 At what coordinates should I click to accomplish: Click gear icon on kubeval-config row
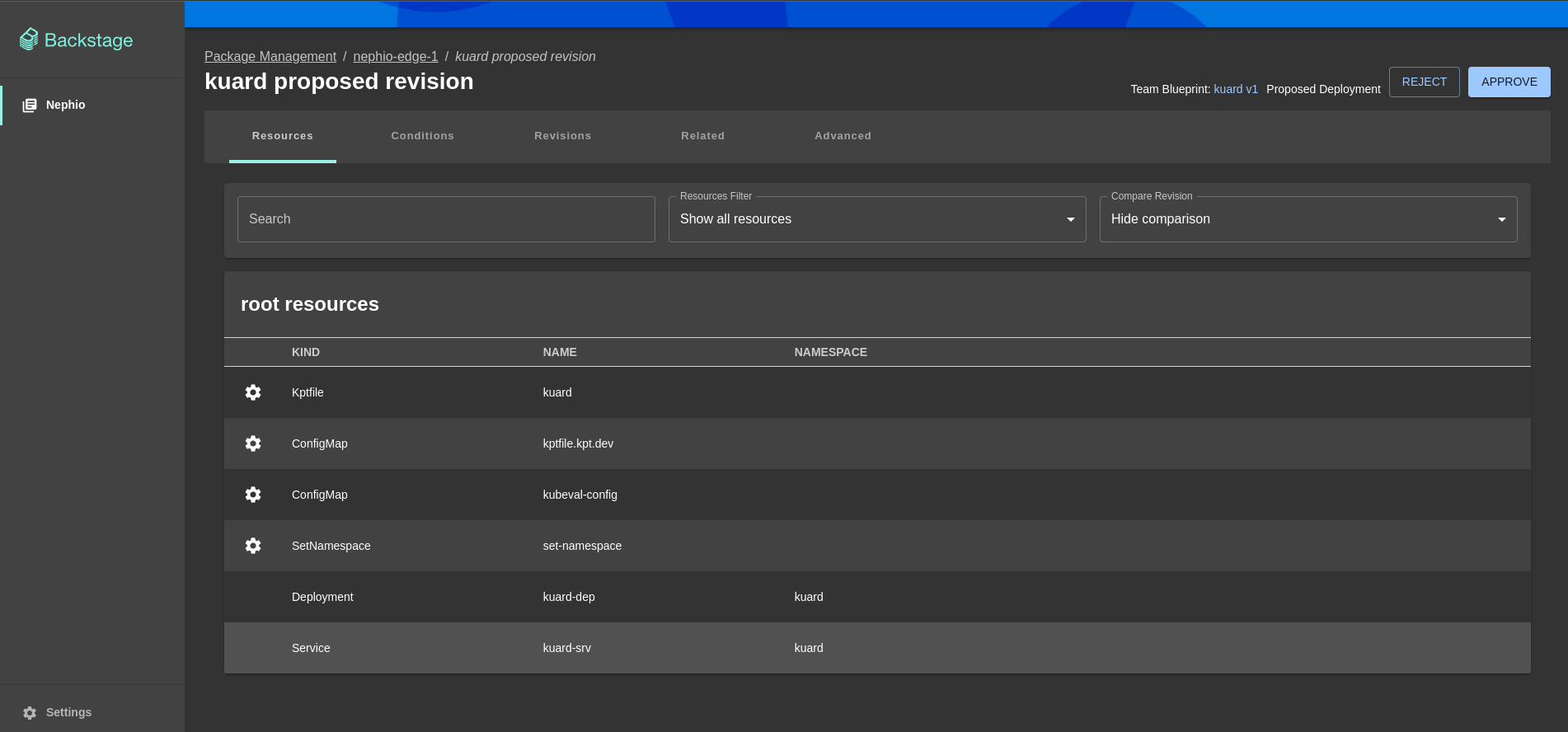point(253,495)
